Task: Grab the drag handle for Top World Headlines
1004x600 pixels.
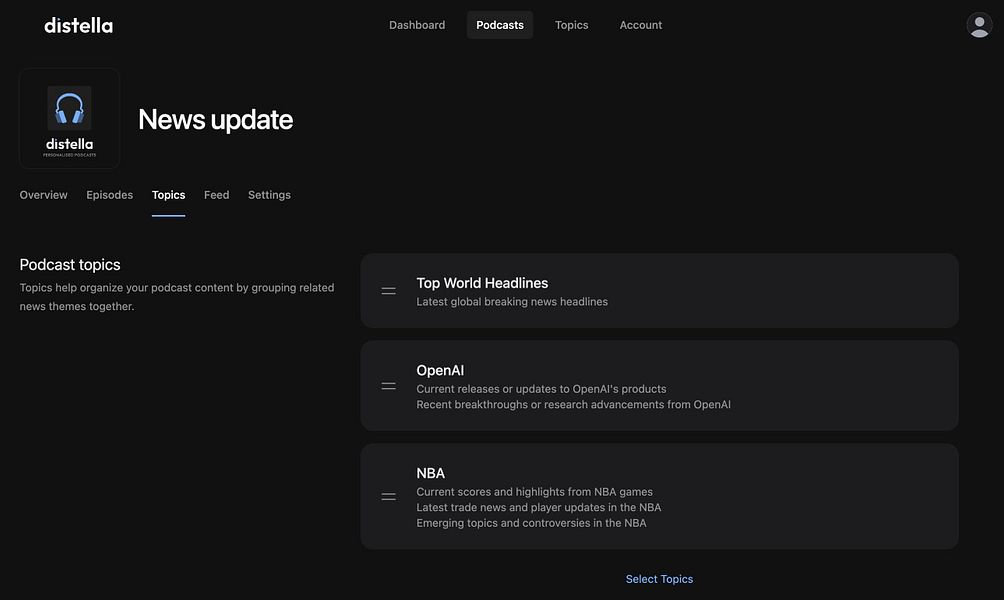Action: [388, 291]
